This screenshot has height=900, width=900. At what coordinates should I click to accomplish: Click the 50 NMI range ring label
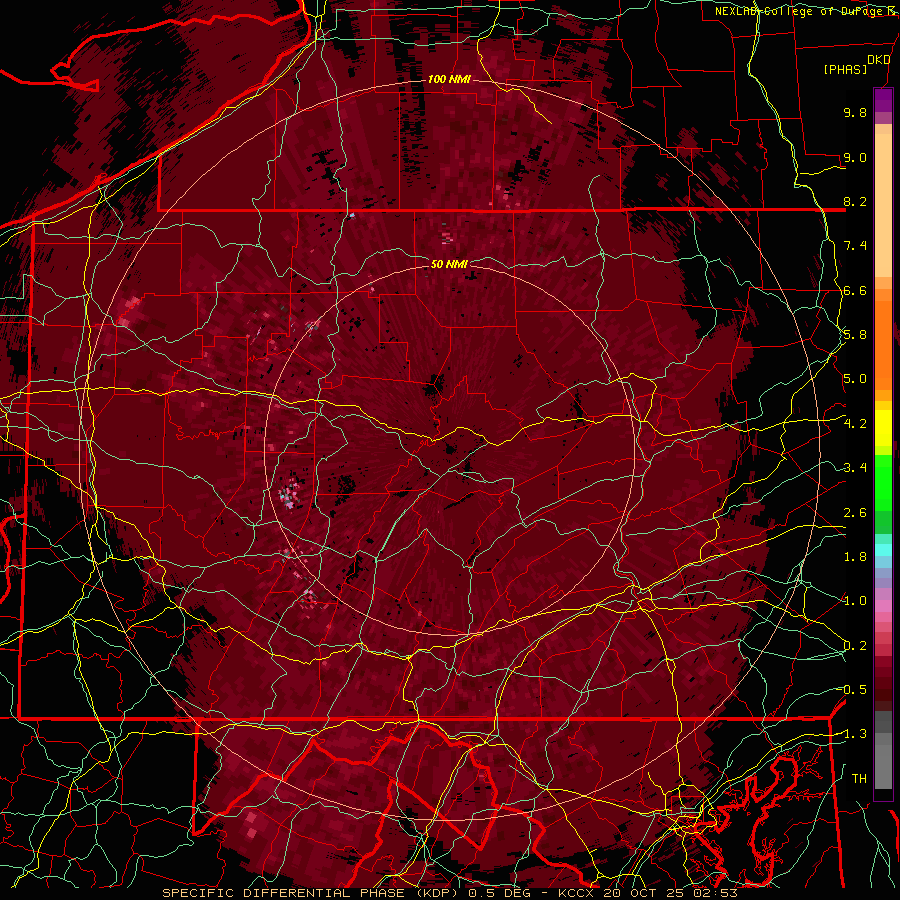pos(449,264)
